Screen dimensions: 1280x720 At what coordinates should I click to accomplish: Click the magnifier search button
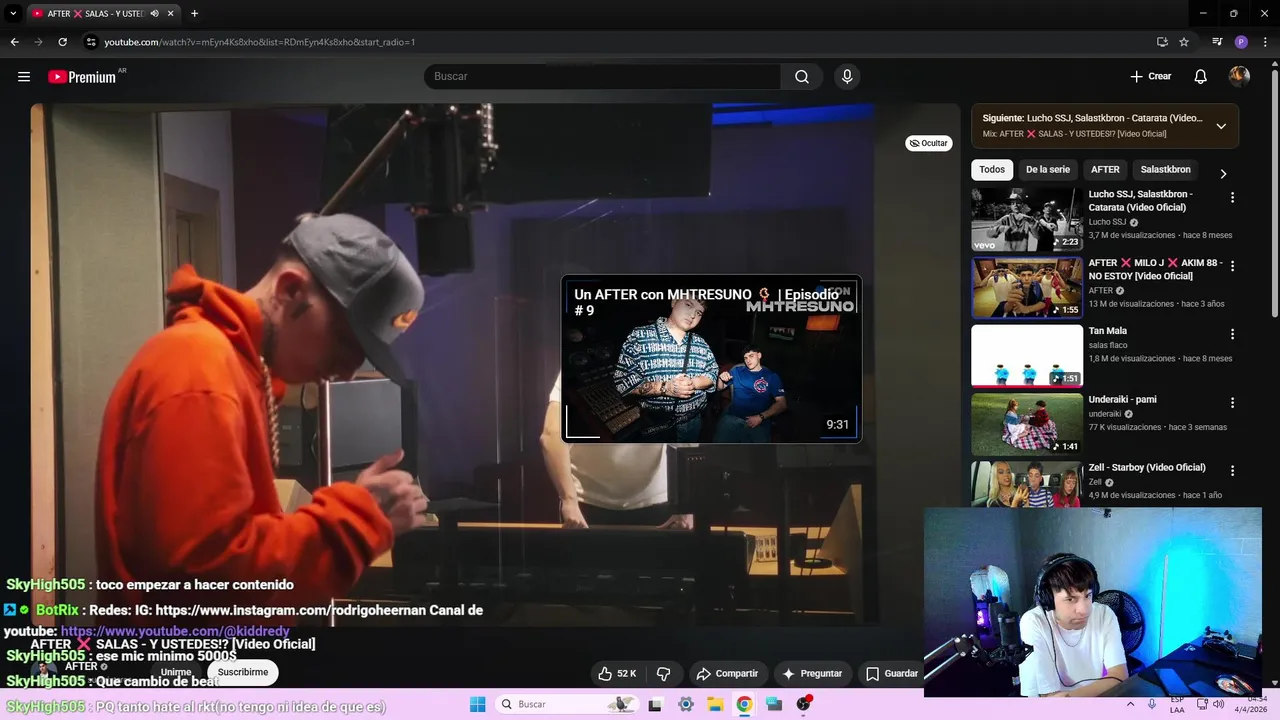pos(802,77)
